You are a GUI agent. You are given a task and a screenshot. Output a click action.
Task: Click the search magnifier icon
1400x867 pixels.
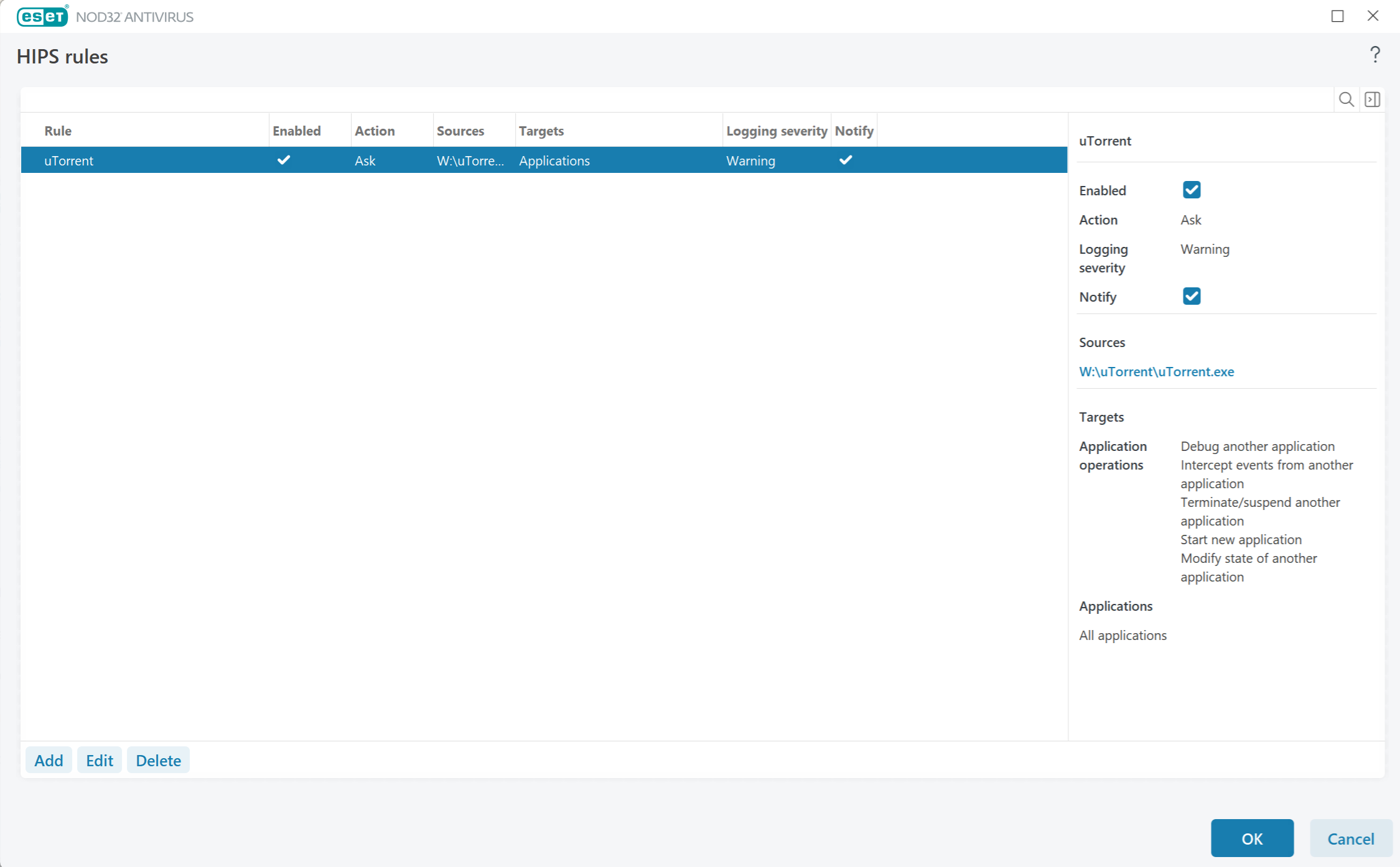[1346, 100]
